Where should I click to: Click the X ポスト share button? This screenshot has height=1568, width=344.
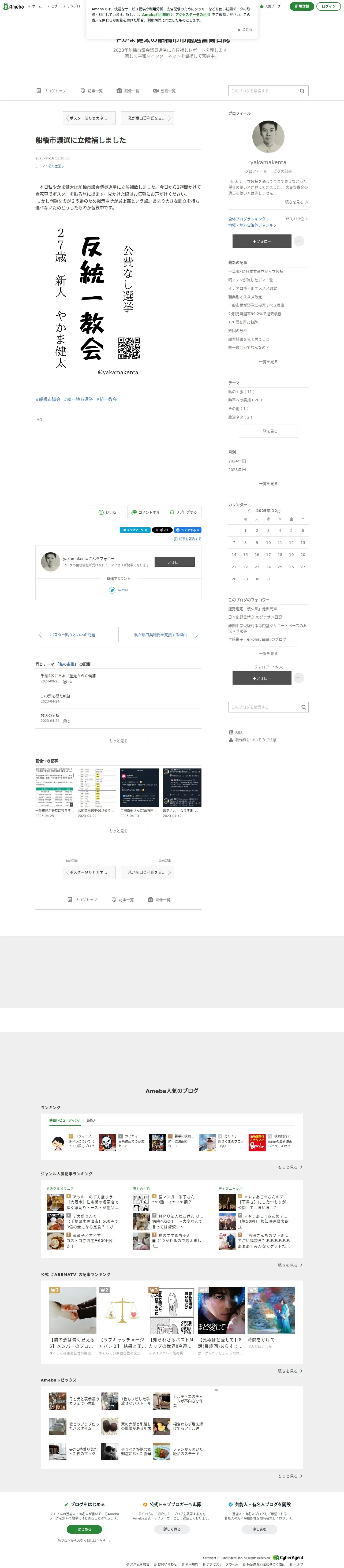pyautogui.click(x=162, y=530)
